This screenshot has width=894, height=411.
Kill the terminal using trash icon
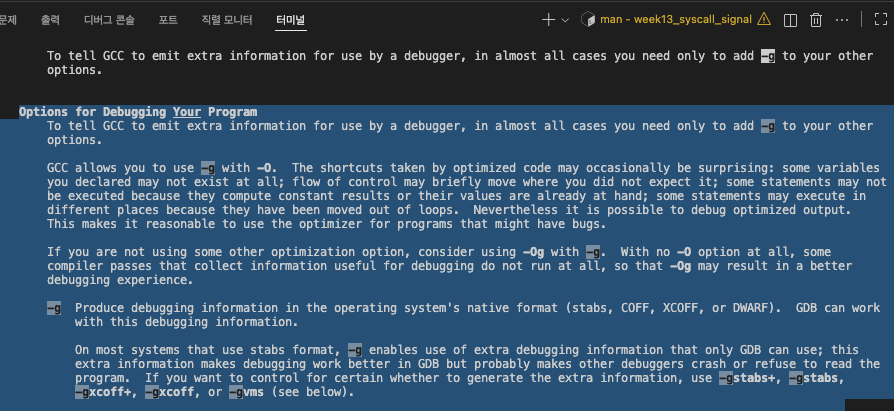(x=816, y=20)
